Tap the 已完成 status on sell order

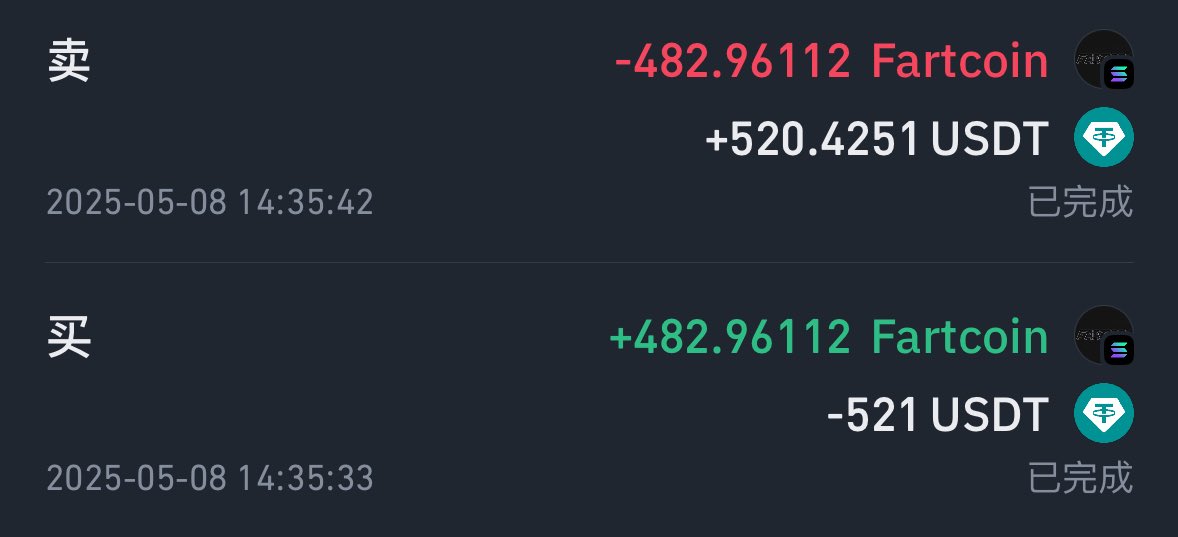pos(1080,203)
